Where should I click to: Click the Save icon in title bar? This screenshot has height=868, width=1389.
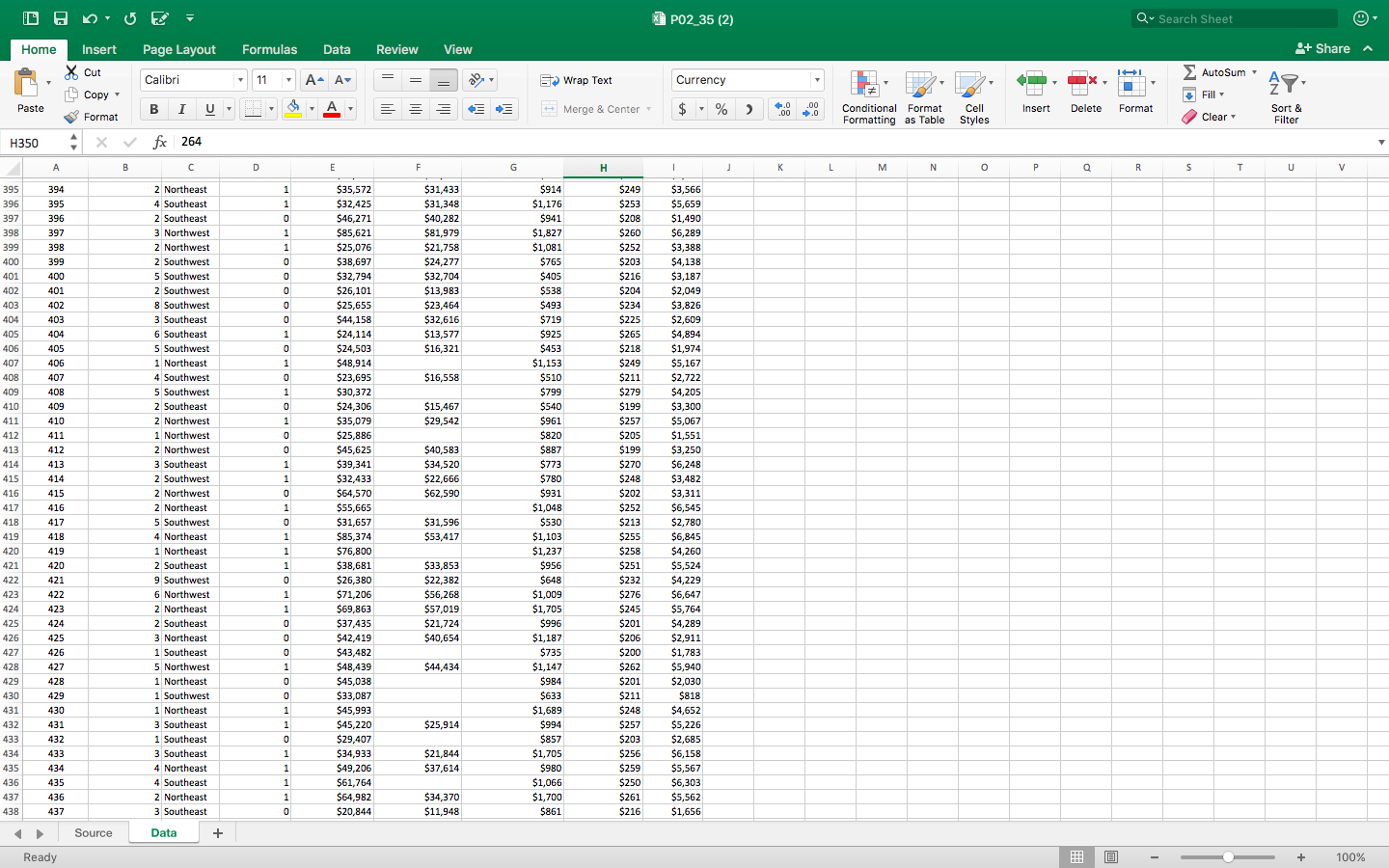[61, 18]
